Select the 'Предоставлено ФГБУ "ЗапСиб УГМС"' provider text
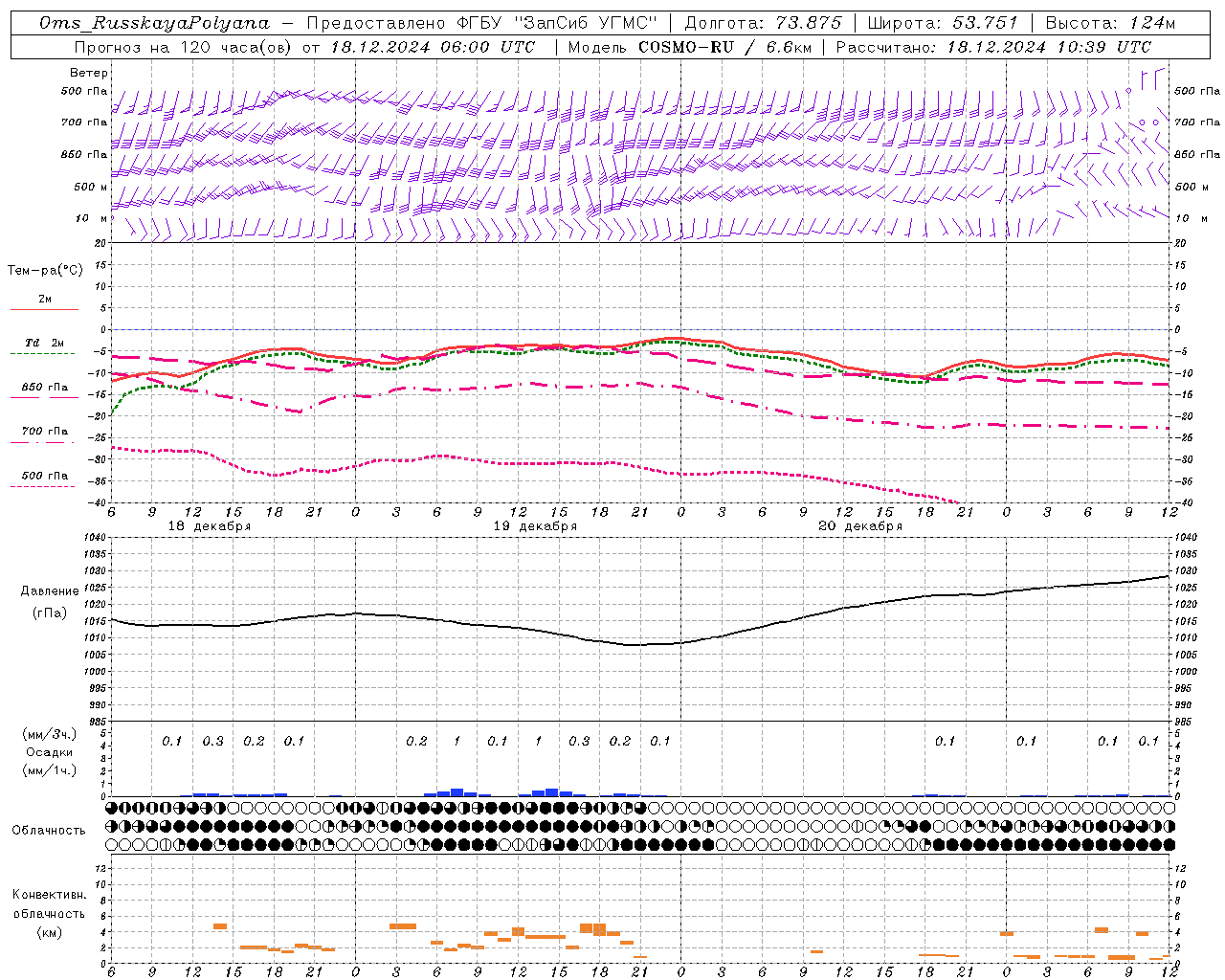Image resolution: width=1225 pixels, height=980 pixels. (482, 23)
